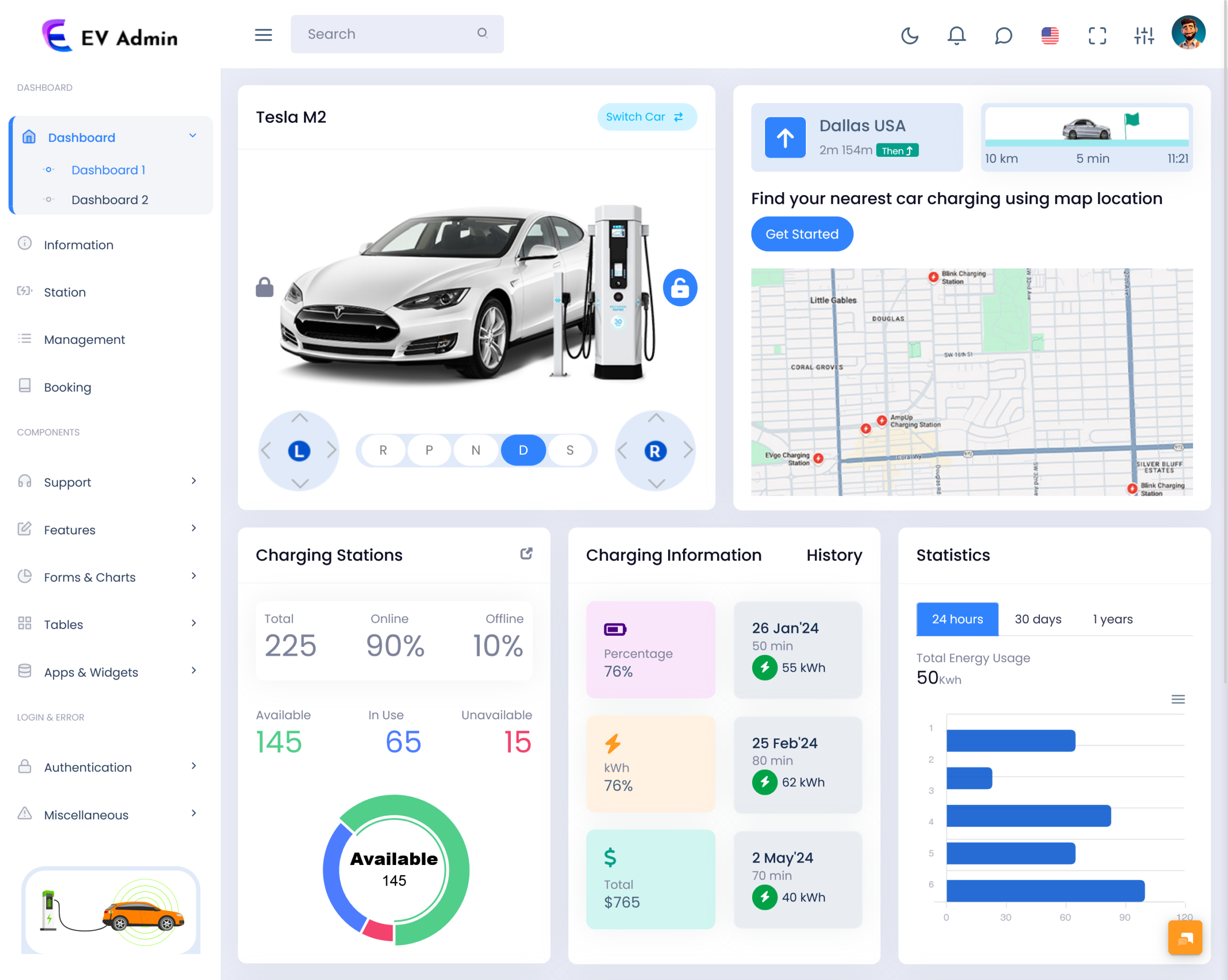1228x980 pixels.
Task: Click the search magnifier icon
Action: coord(483,33)
